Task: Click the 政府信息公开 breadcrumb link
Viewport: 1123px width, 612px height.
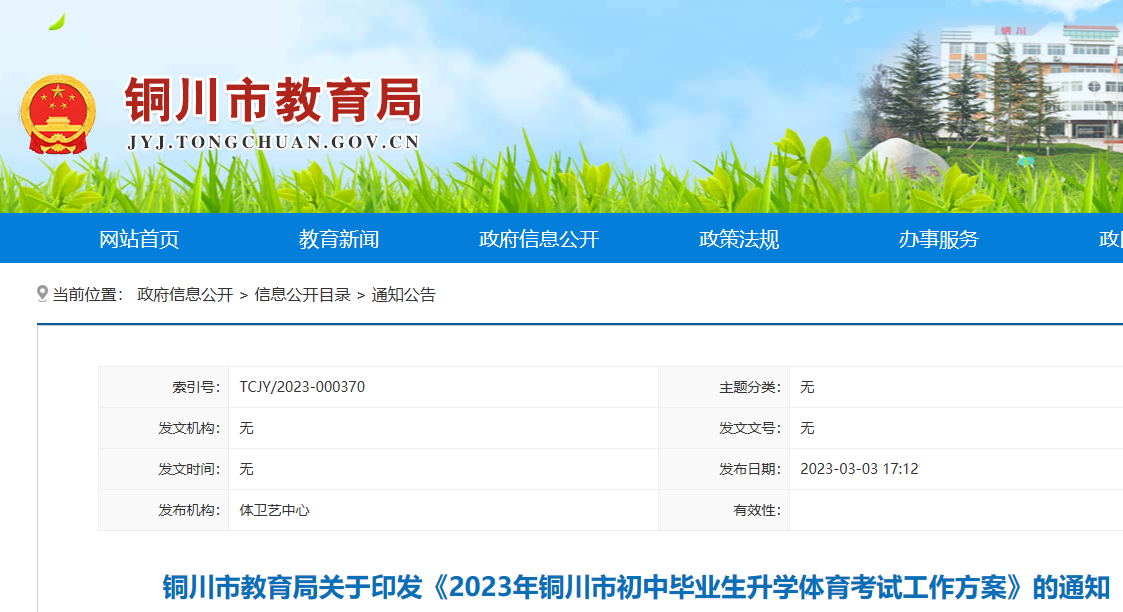Action: (185, 295)
